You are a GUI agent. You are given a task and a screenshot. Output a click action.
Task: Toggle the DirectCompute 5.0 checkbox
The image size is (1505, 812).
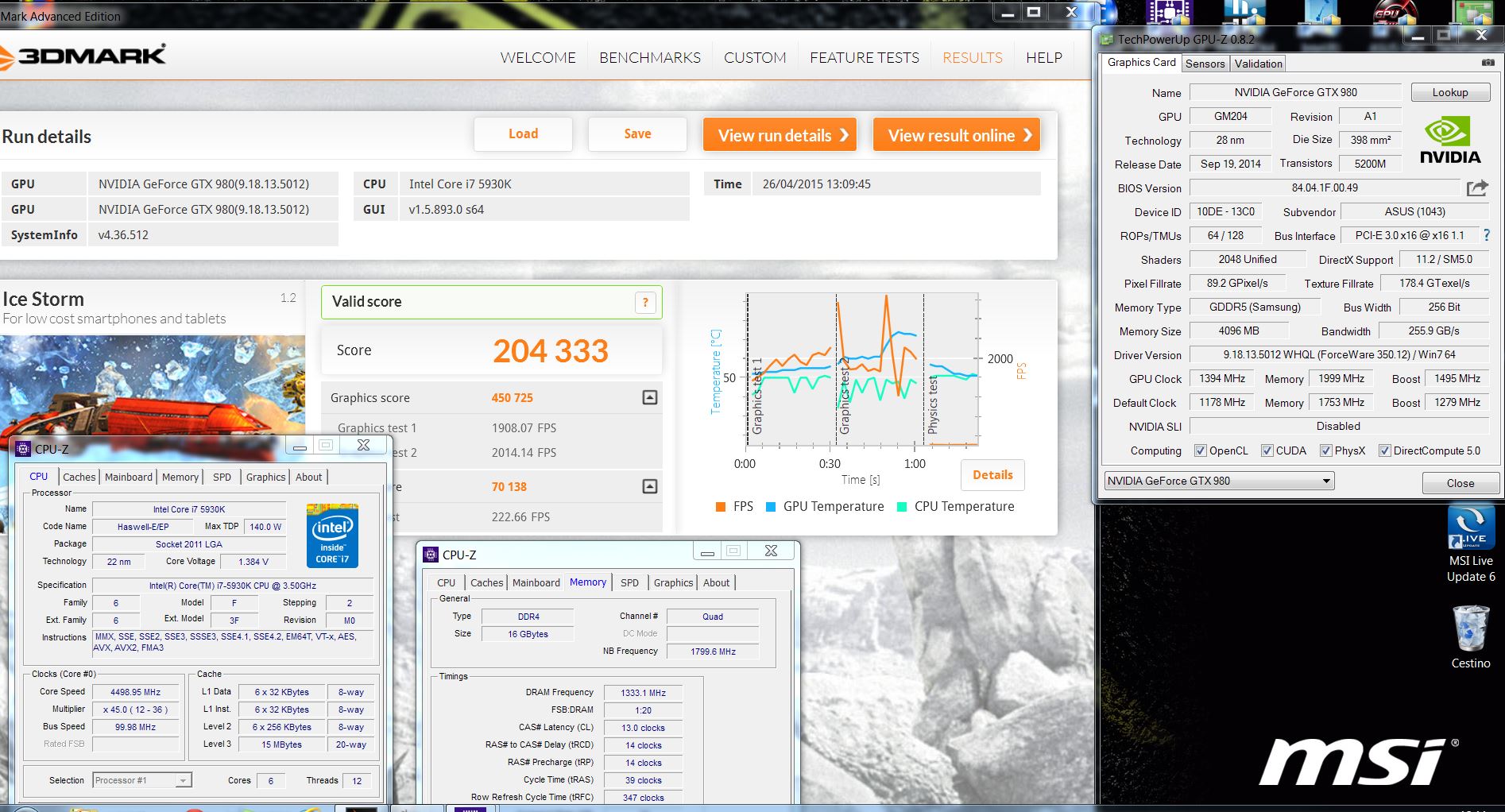[1385, 450]
